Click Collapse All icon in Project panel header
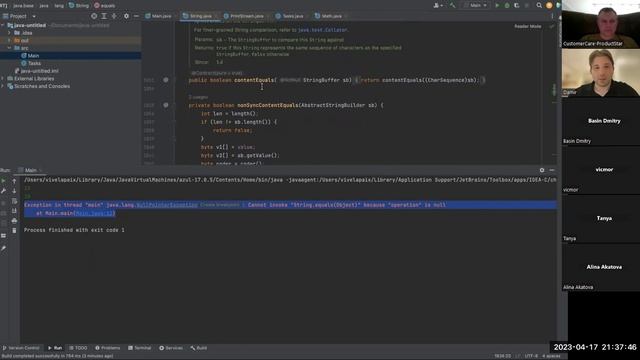 click(114, 16)
